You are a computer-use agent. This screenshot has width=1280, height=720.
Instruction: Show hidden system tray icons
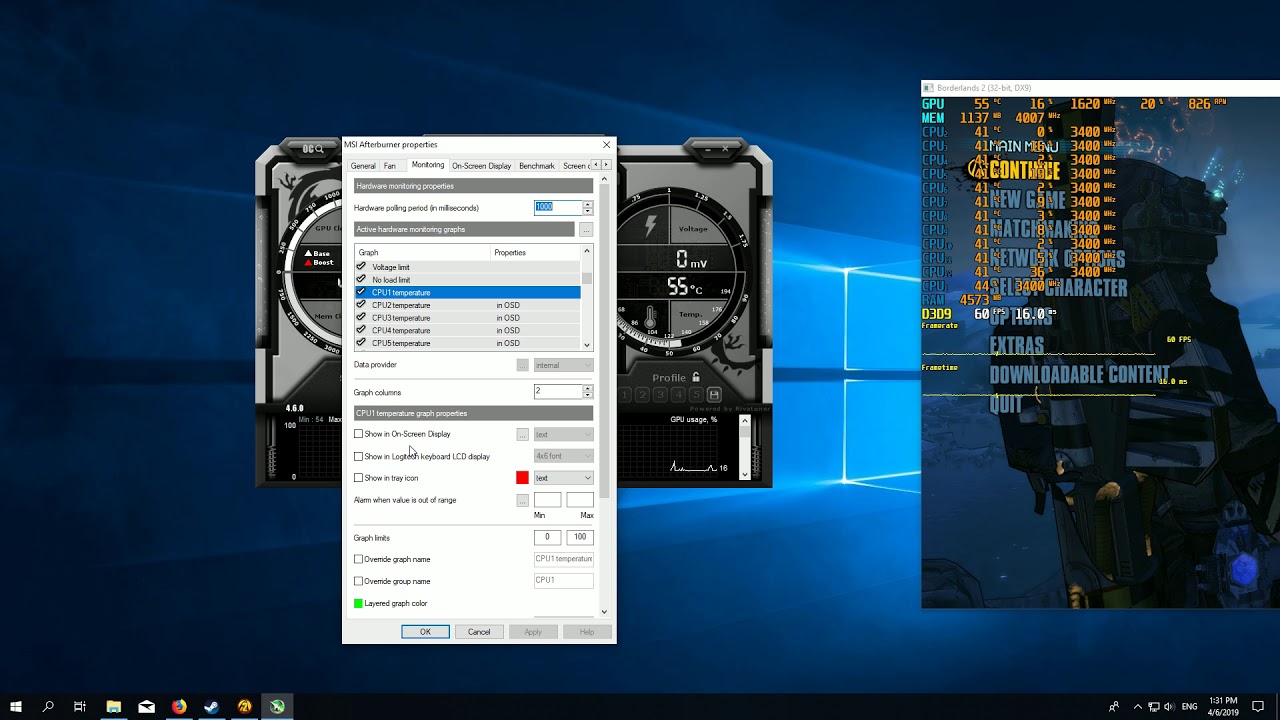tap(1137, 706)
